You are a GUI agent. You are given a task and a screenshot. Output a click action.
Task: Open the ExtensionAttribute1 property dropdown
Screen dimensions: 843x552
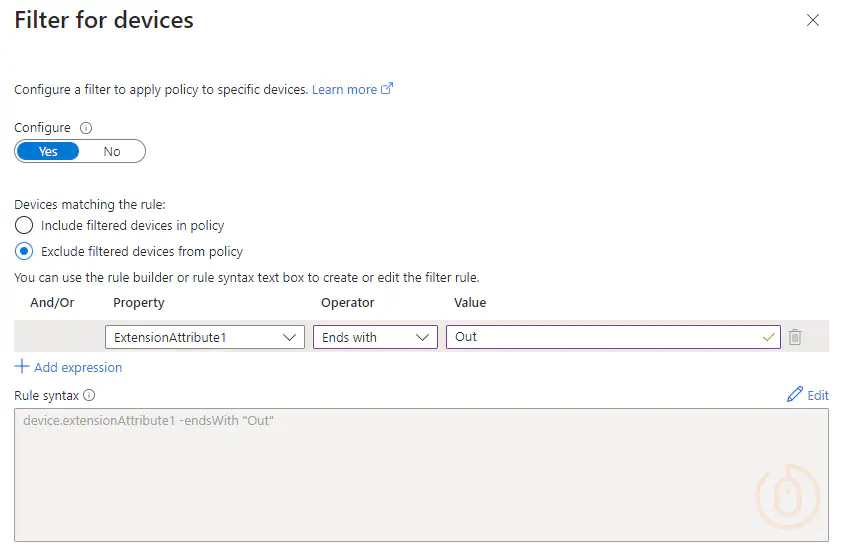pos(205,337)
